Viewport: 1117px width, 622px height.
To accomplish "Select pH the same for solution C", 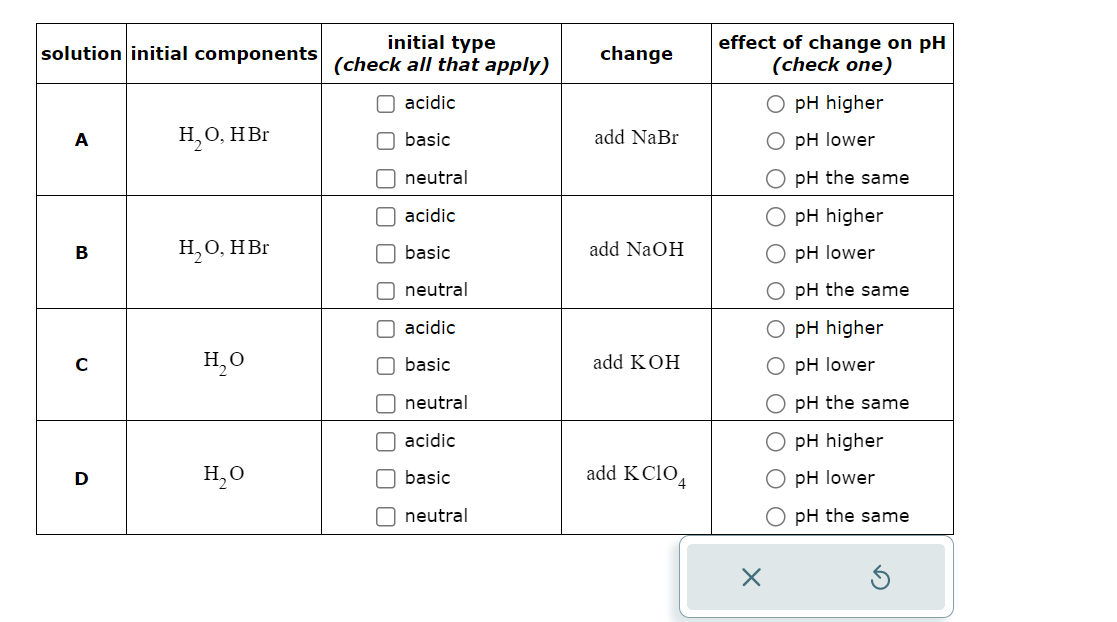I will (776, 403).
